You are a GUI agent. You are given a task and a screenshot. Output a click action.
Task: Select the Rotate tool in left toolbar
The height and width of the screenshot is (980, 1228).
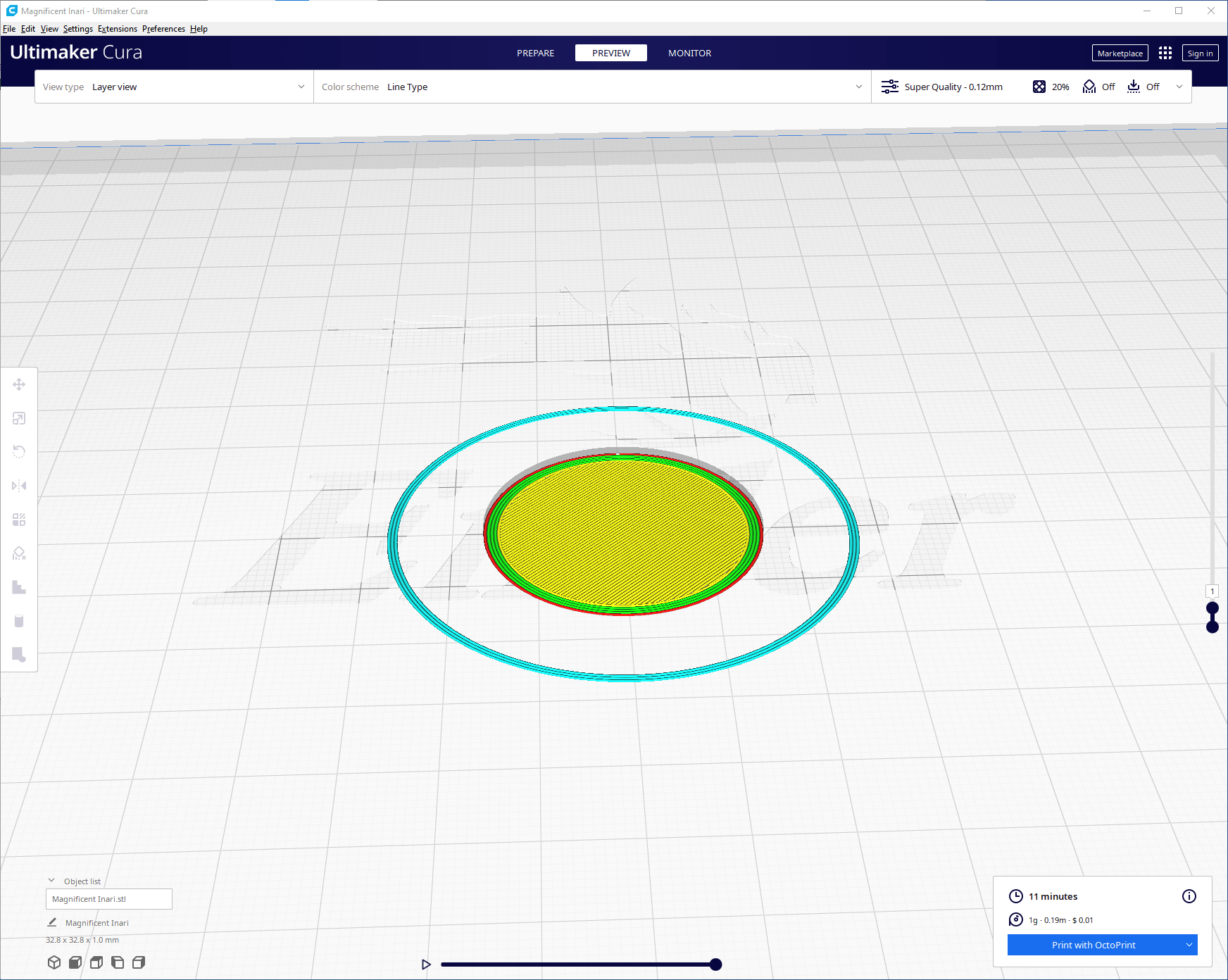19,452
